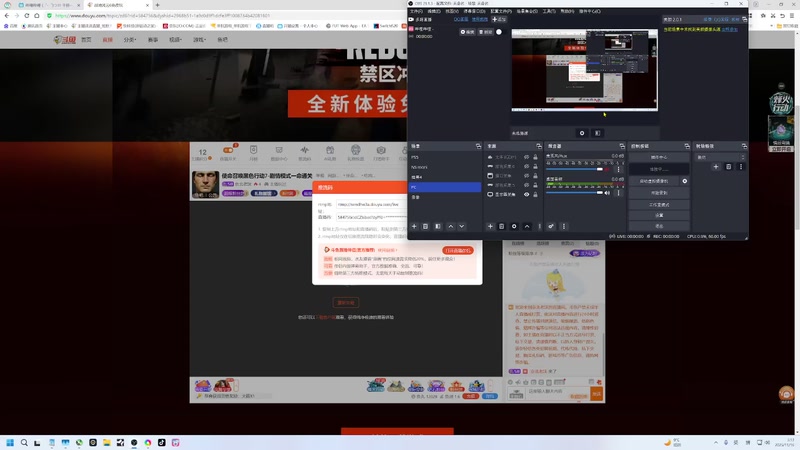Click 开始录制 button in OBS controls
The width and height of the screenshot is (800, 450).
pos(659,193)
